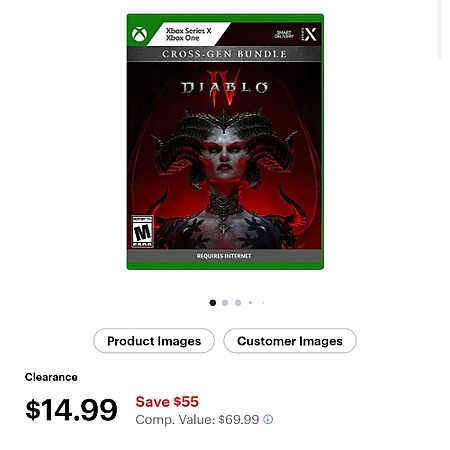This screenshot has width=450, height=450.
Task: Select the second carousel dot
Action: pos(225,303)
